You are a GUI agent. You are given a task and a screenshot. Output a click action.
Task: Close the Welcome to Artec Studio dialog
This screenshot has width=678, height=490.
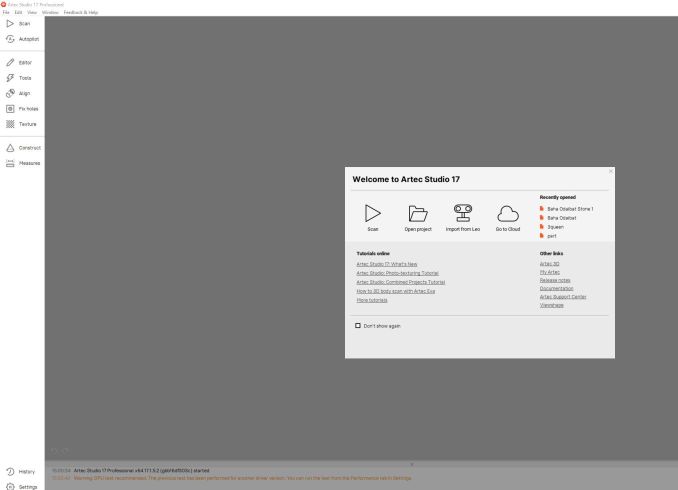coord(611,171)
